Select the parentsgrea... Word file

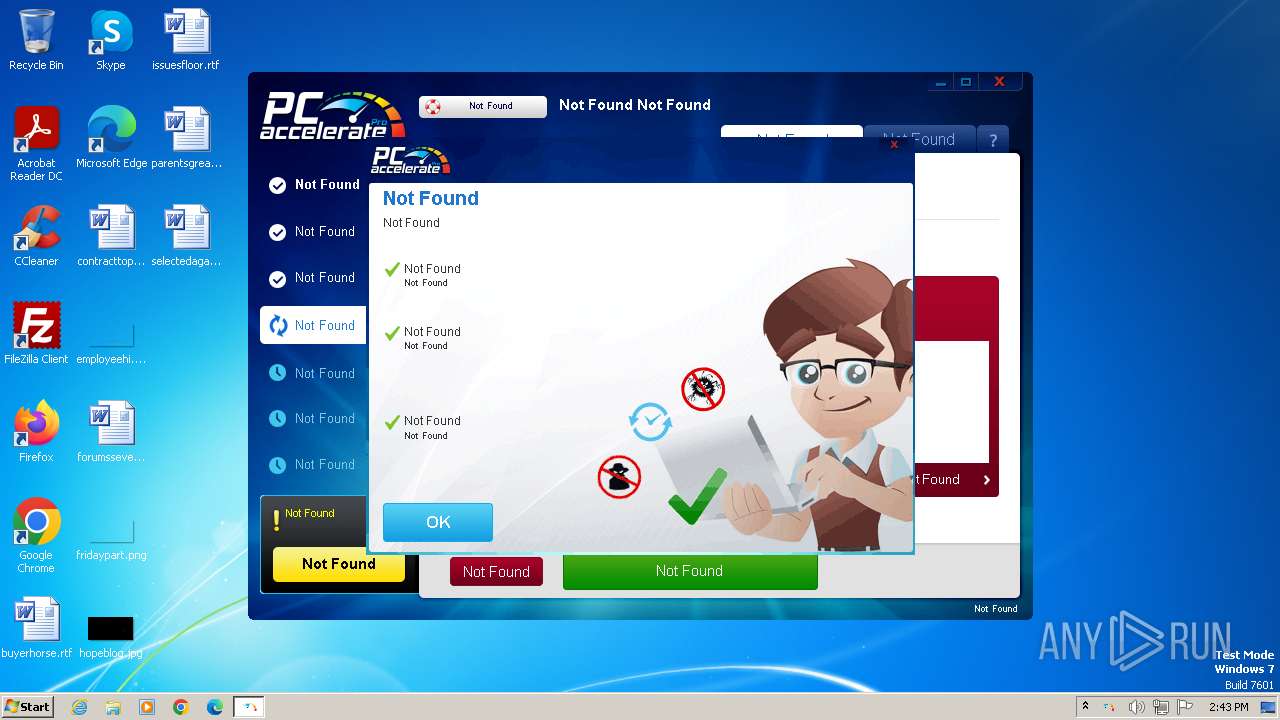186,138
